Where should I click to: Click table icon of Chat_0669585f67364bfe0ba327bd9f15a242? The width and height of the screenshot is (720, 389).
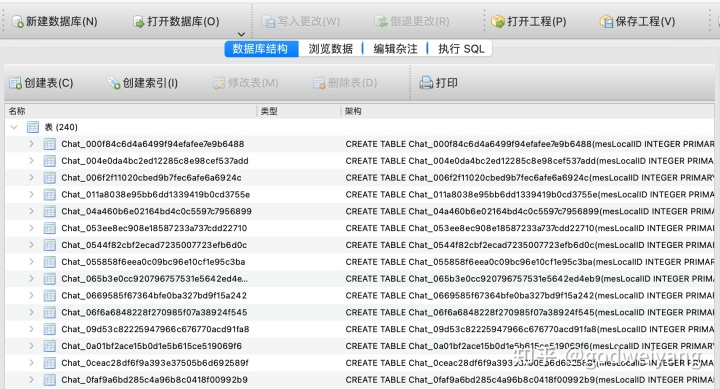click(50, 296)
